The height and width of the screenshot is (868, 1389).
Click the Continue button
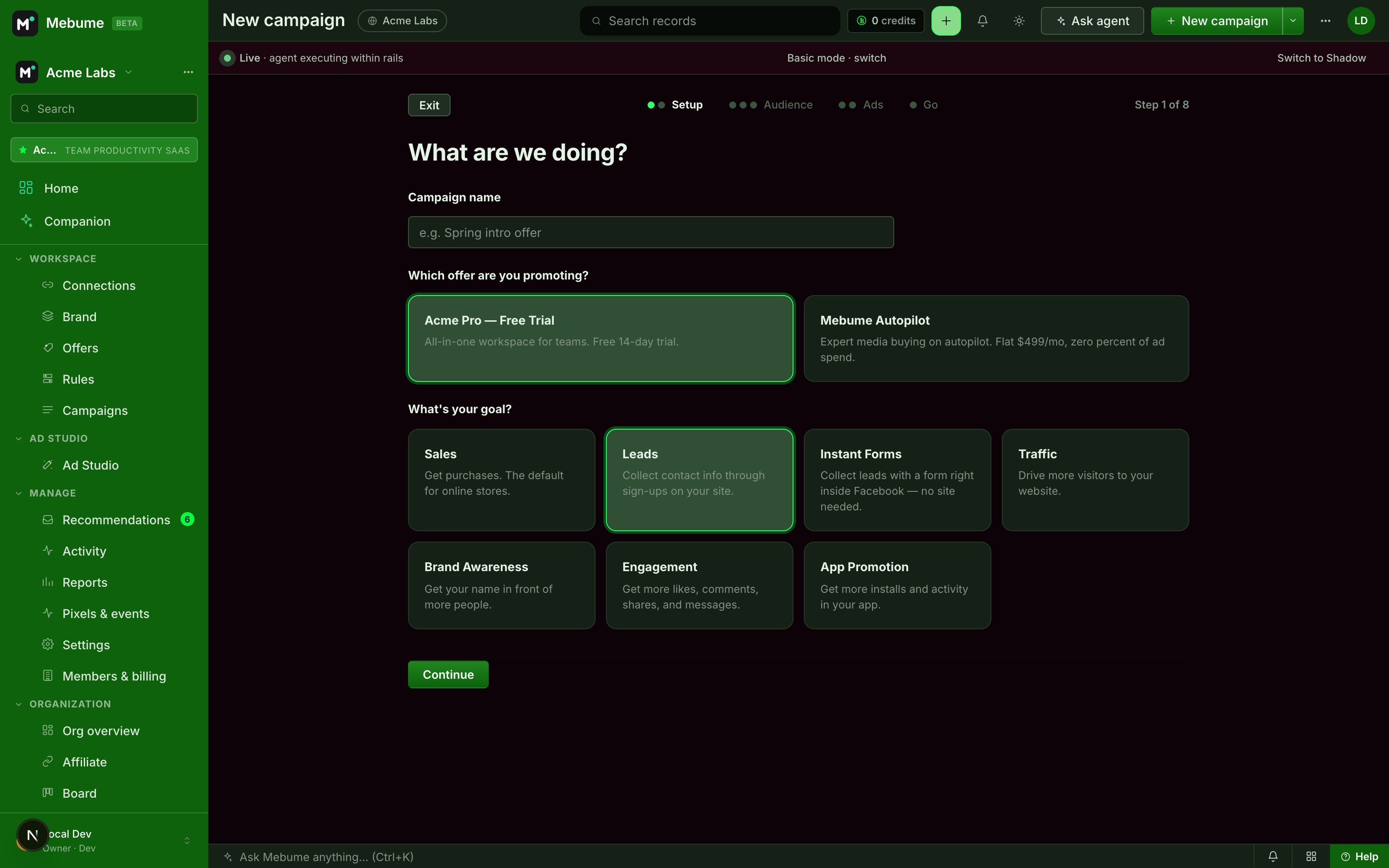448,674
